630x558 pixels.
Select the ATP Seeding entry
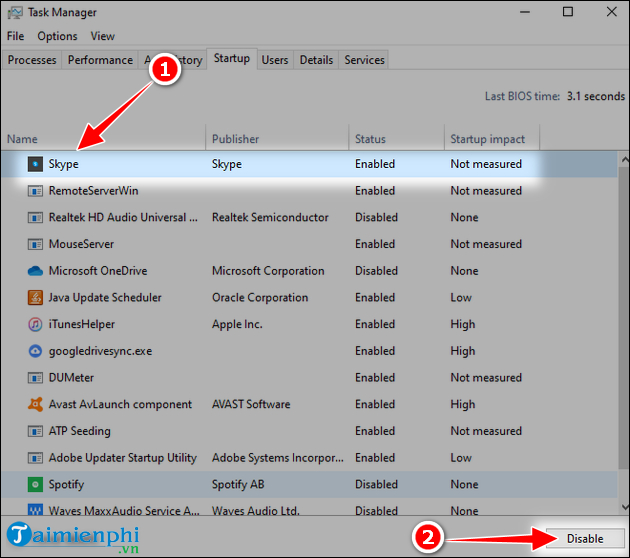pos(80,431)
